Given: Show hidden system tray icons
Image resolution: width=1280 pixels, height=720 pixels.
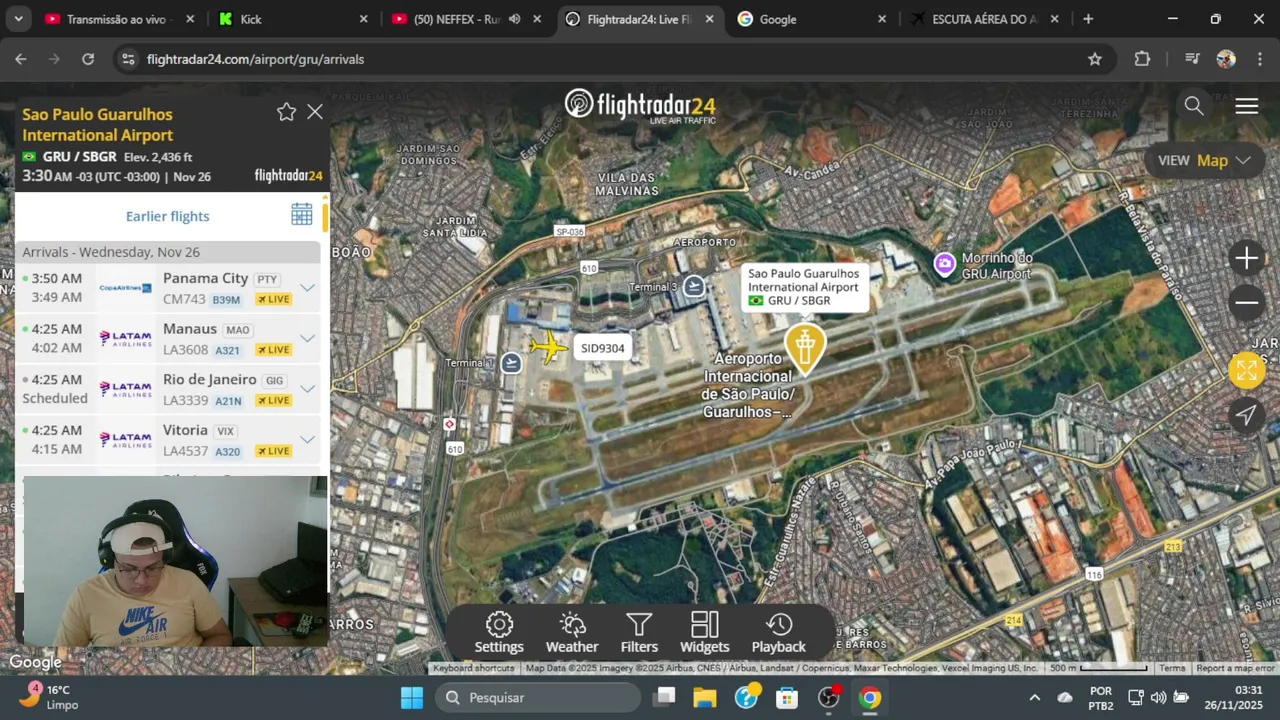Looking at the screenshot, I should coord(1034,698).
